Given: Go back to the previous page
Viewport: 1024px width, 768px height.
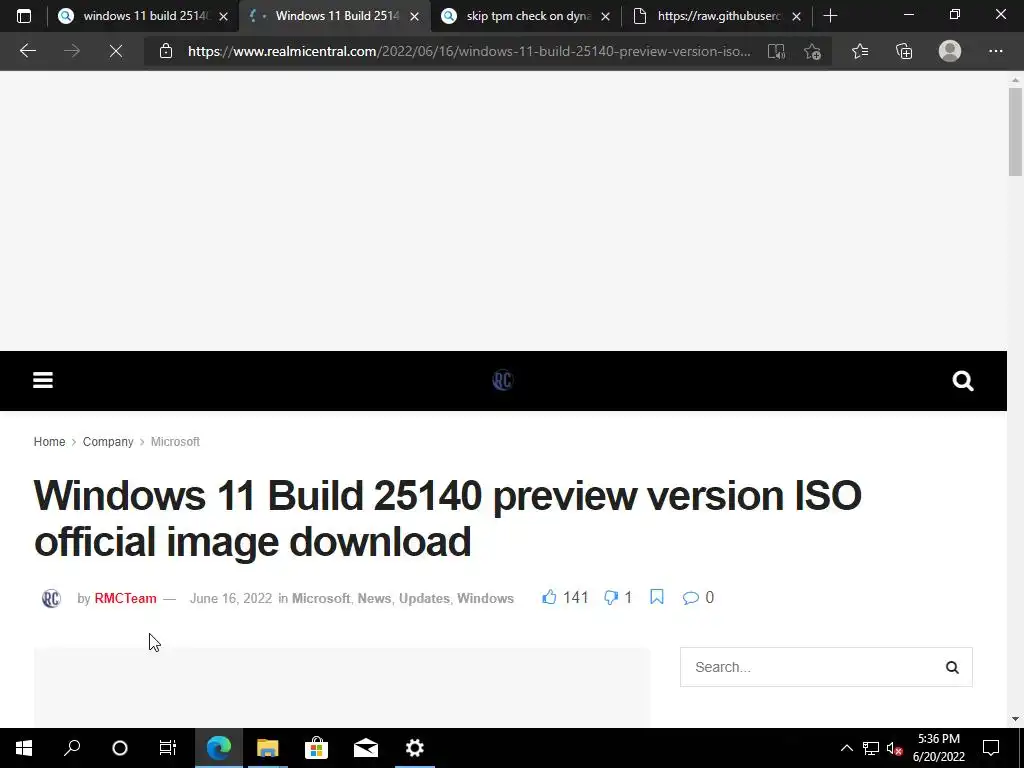Looking at the screenshot, I should coord(27,51).
